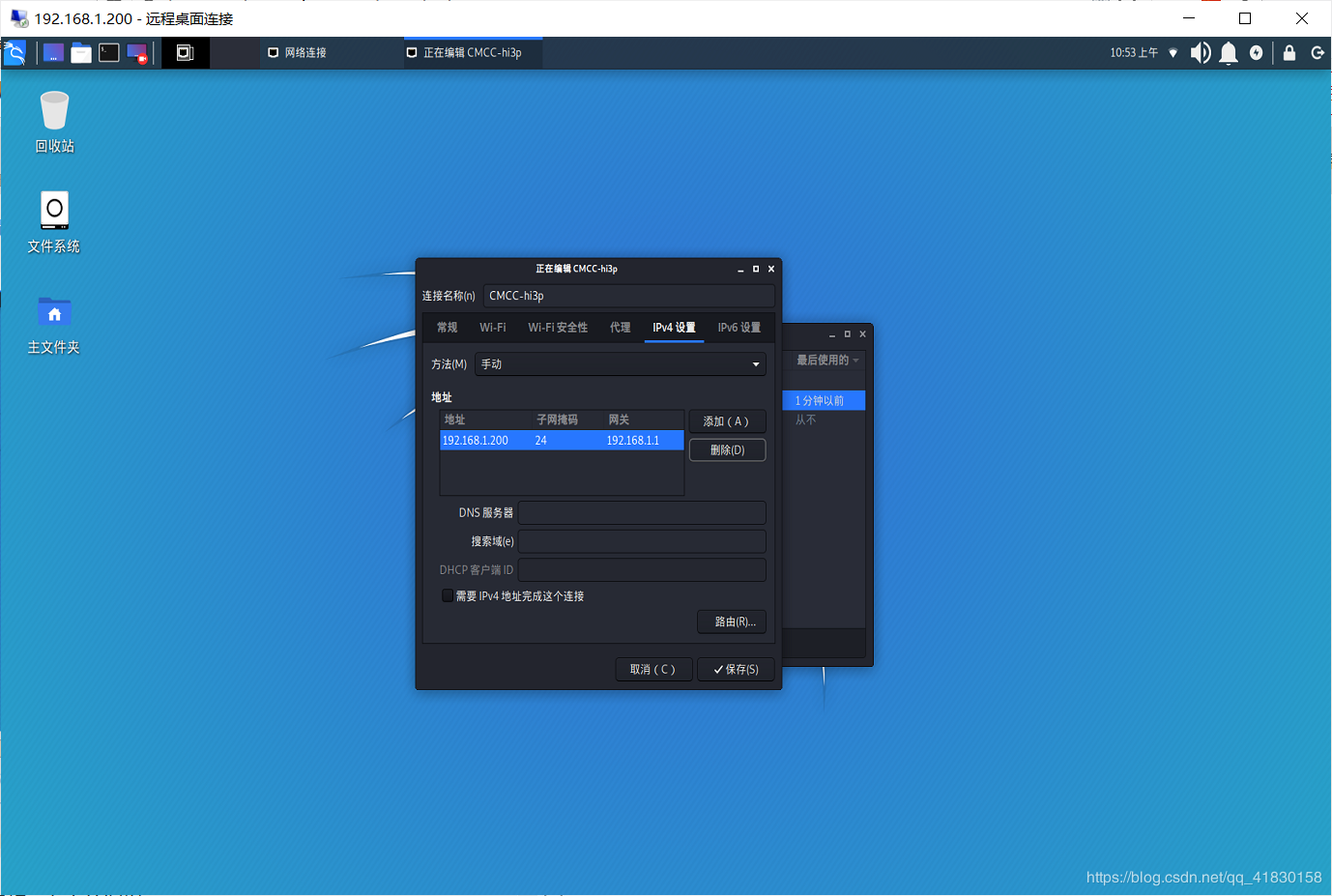The height and width of the screenshot is (896, 1332).
Task: Switch to the IPv6 设置 tab
Action: (738, 327)
